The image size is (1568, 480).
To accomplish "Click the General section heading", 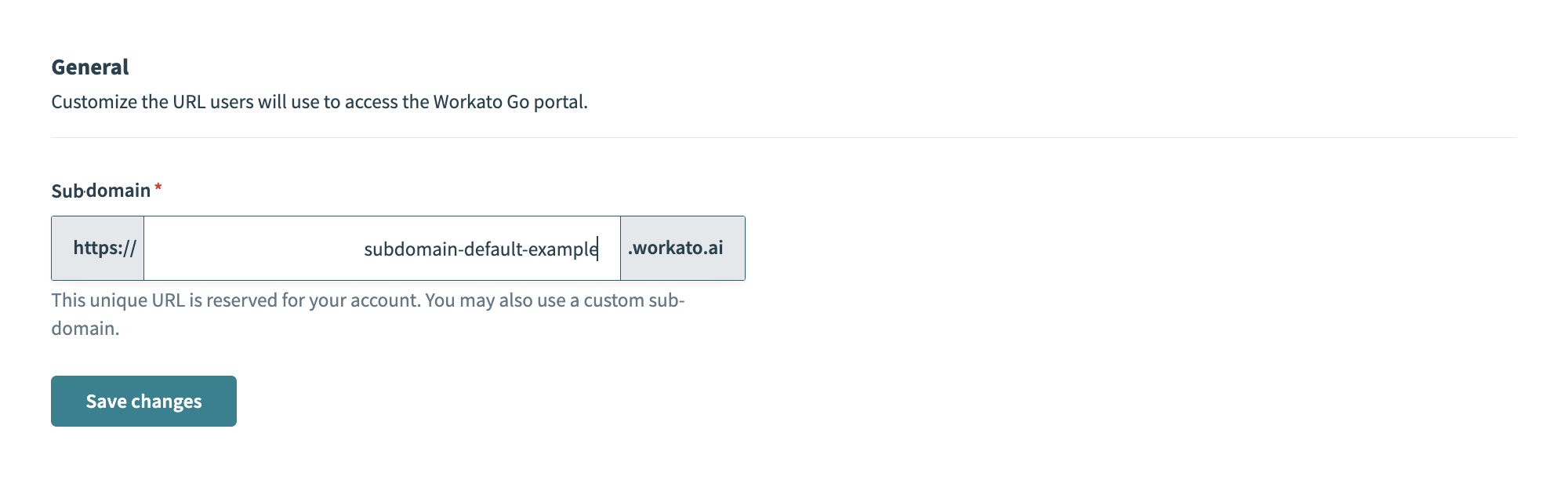I will point(89,67).
